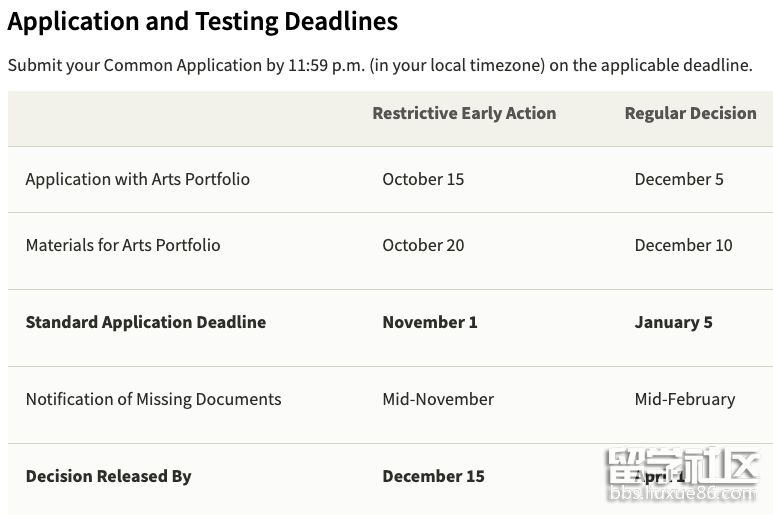Click the December 15 decision date
This screenshot has width=773, height=515.
(433, 476)
